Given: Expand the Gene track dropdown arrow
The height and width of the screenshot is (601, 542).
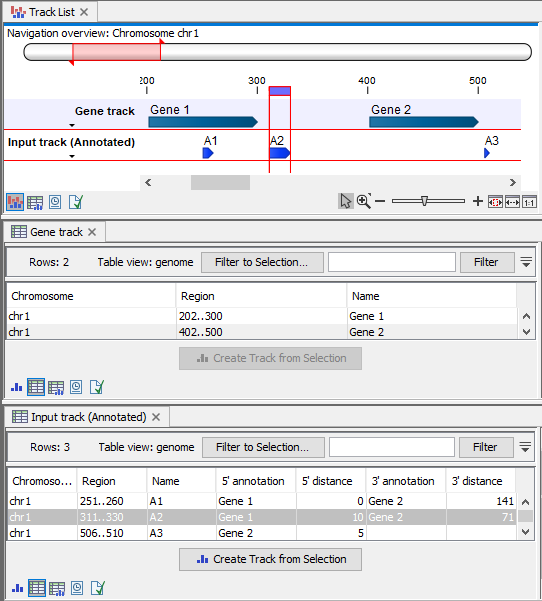Looking at the screenshot, I should click(72, 125).
